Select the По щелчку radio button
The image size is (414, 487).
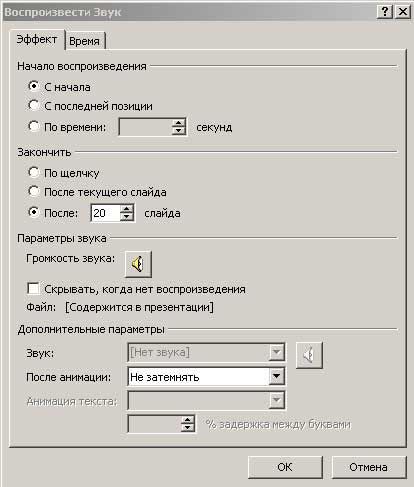33,172
